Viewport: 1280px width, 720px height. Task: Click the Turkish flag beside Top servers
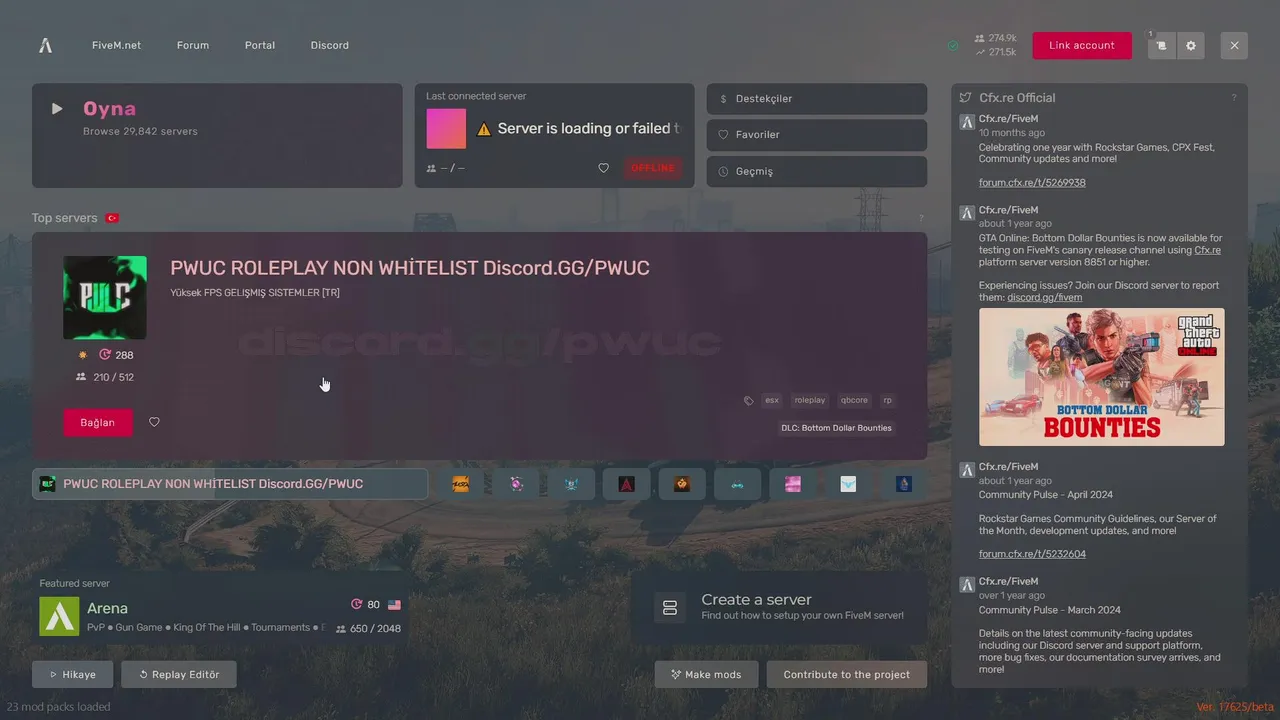(112, 218)
